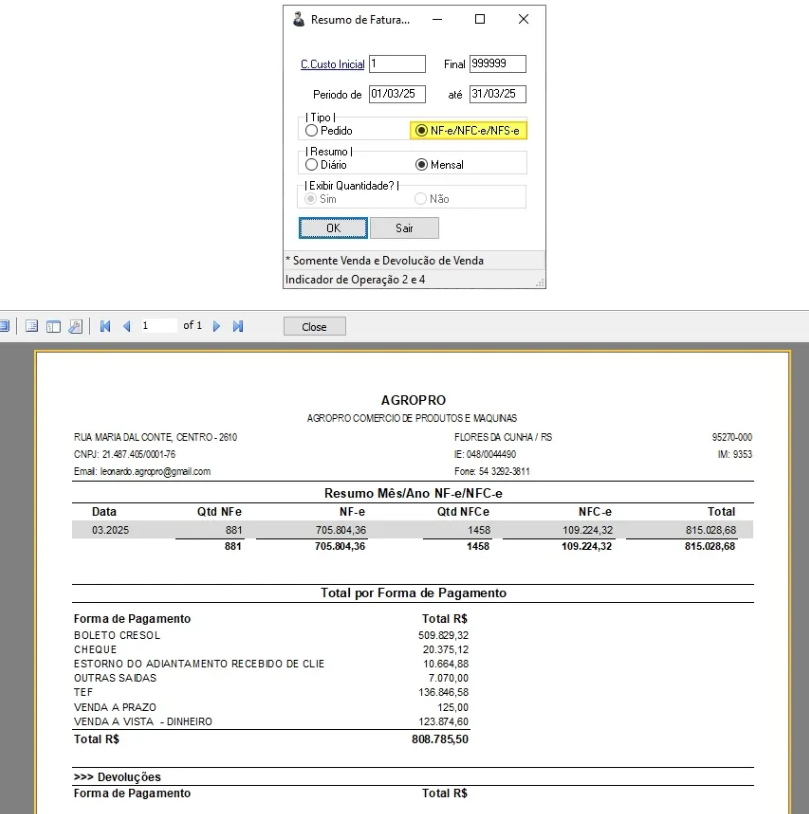
Task: Click the 509.829,32 boleto amount
Action: (x=443, y=635)
